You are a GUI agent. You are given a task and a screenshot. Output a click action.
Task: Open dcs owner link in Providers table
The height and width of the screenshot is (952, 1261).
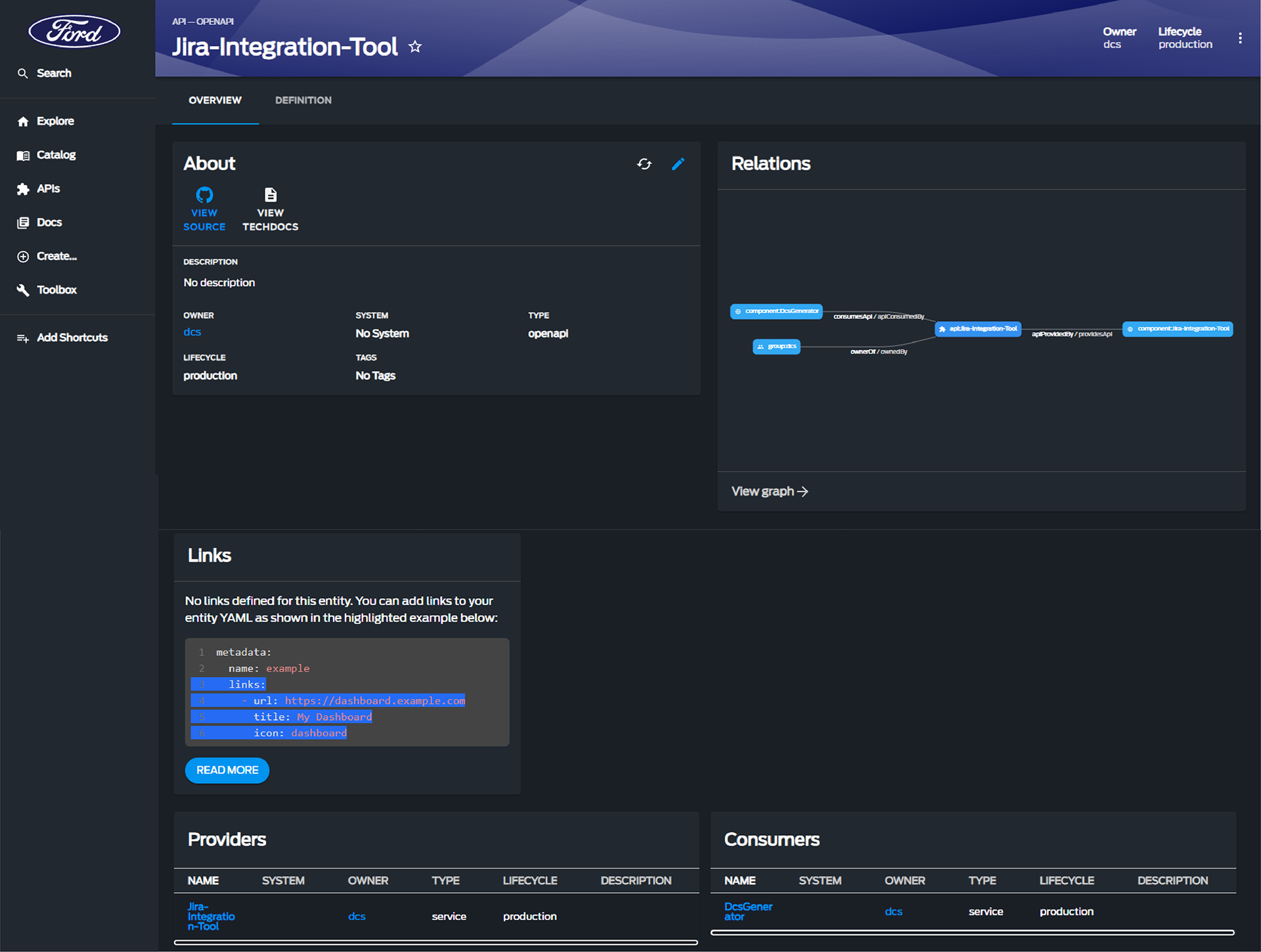tap(357, 917)
